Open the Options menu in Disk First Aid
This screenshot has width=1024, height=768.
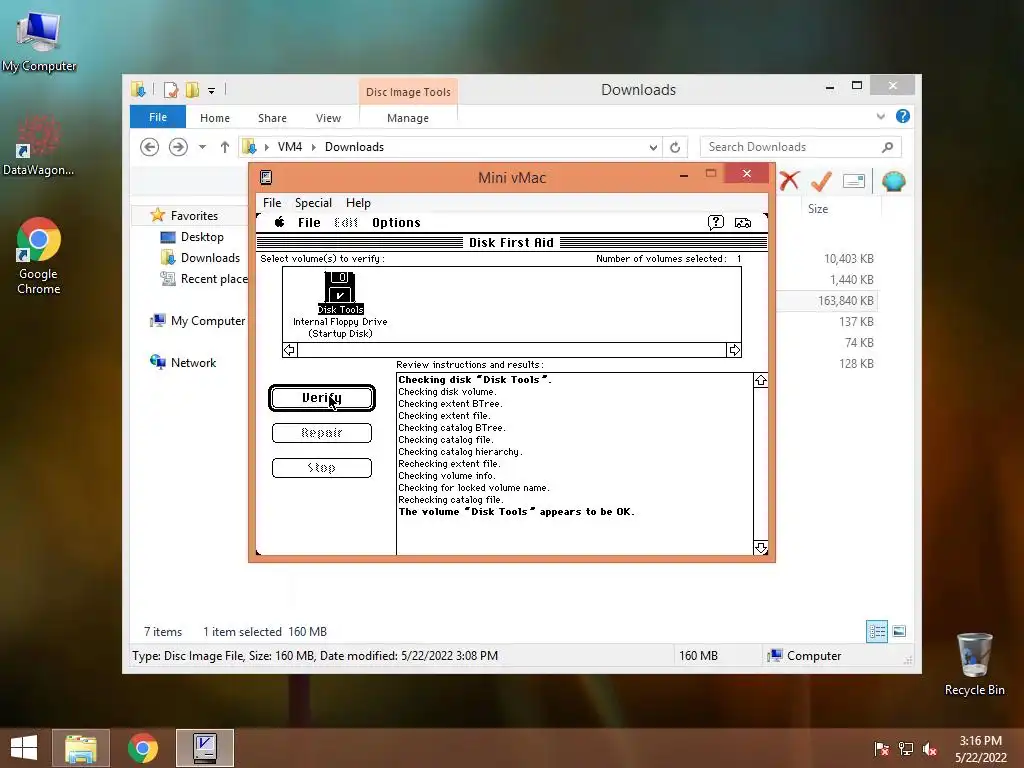coord(396,223)
